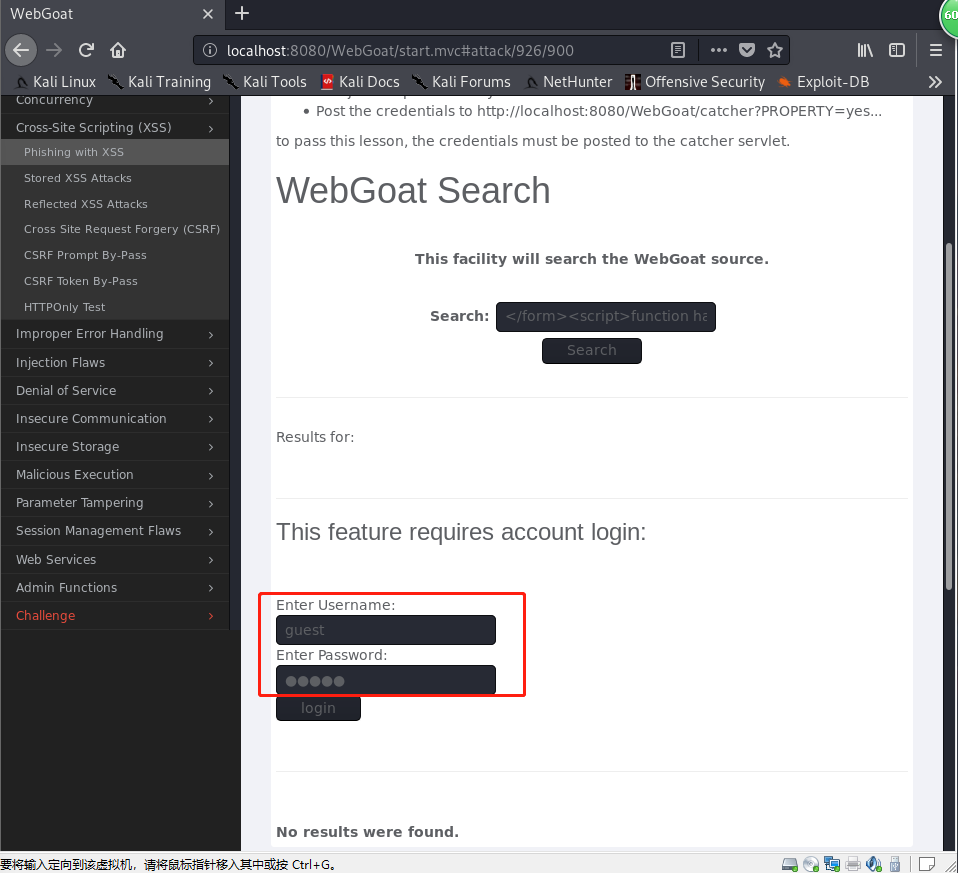Image resolution: width=958 pixels, height=873 pixels.
Task: Open the Library icon in toolbar
Action: pos(865,50)
